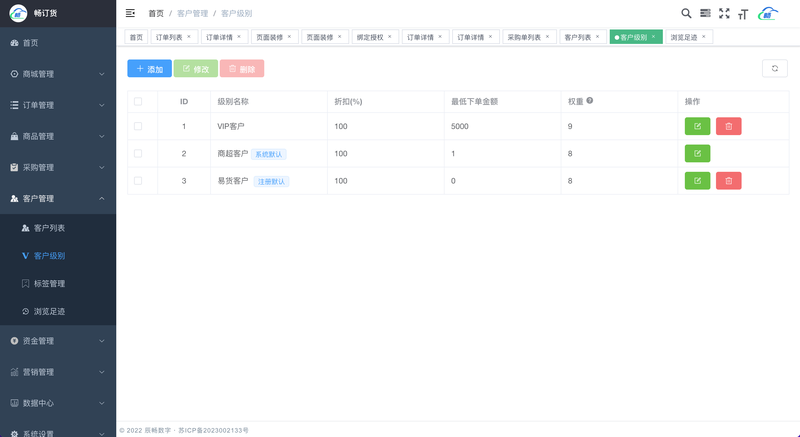Click the ID column header

[x=184, y=101]
